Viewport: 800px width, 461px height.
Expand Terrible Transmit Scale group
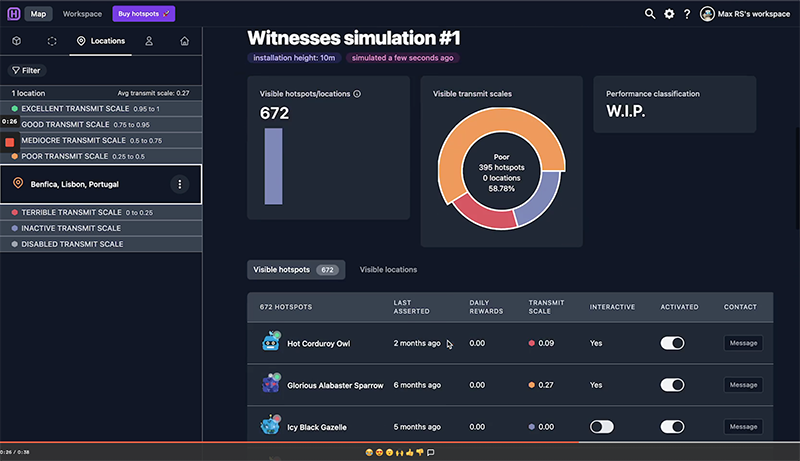(101, 212)
